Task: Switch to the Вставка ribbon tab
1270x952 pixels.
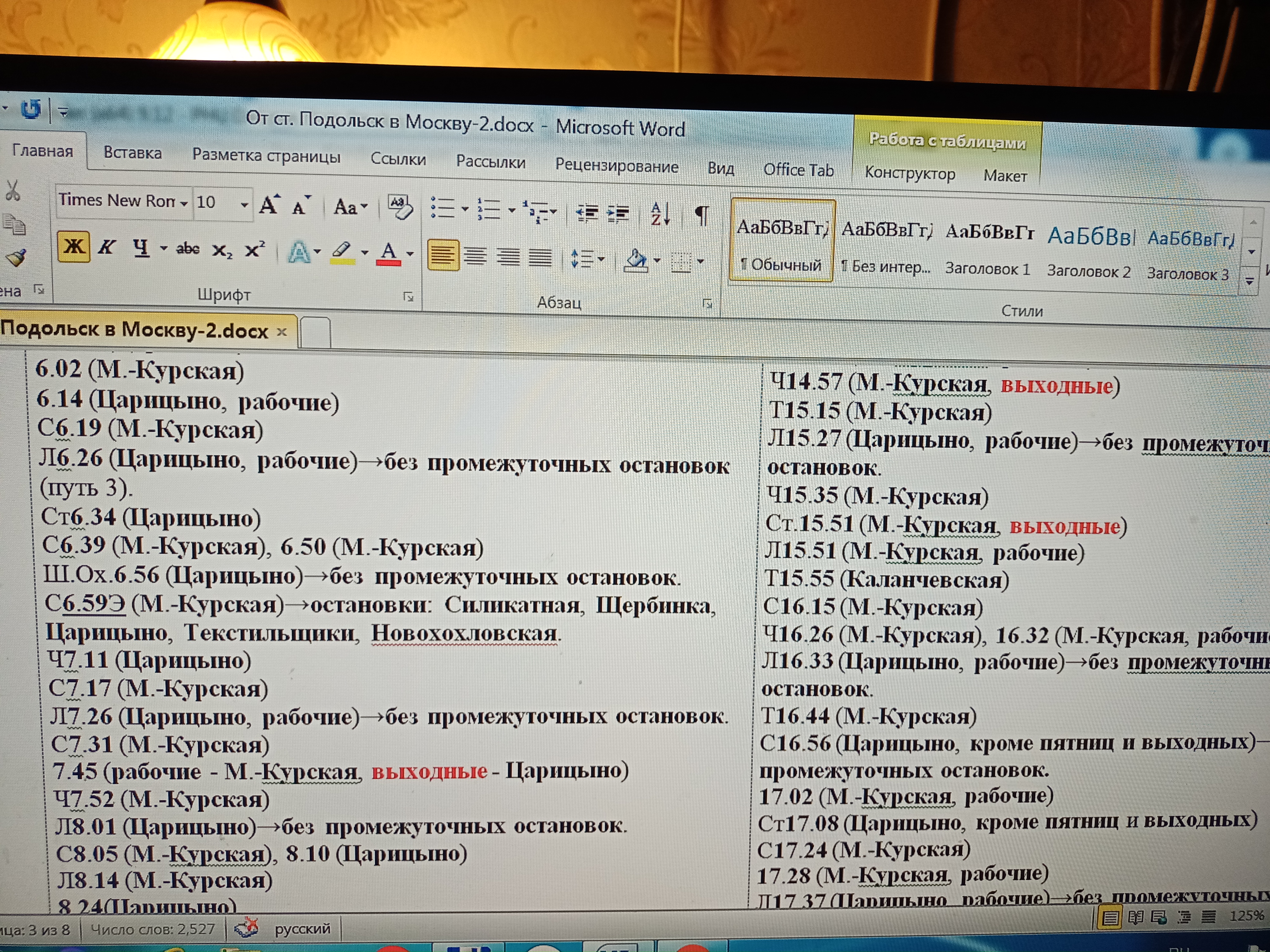Action: click(x=133, y=153)
